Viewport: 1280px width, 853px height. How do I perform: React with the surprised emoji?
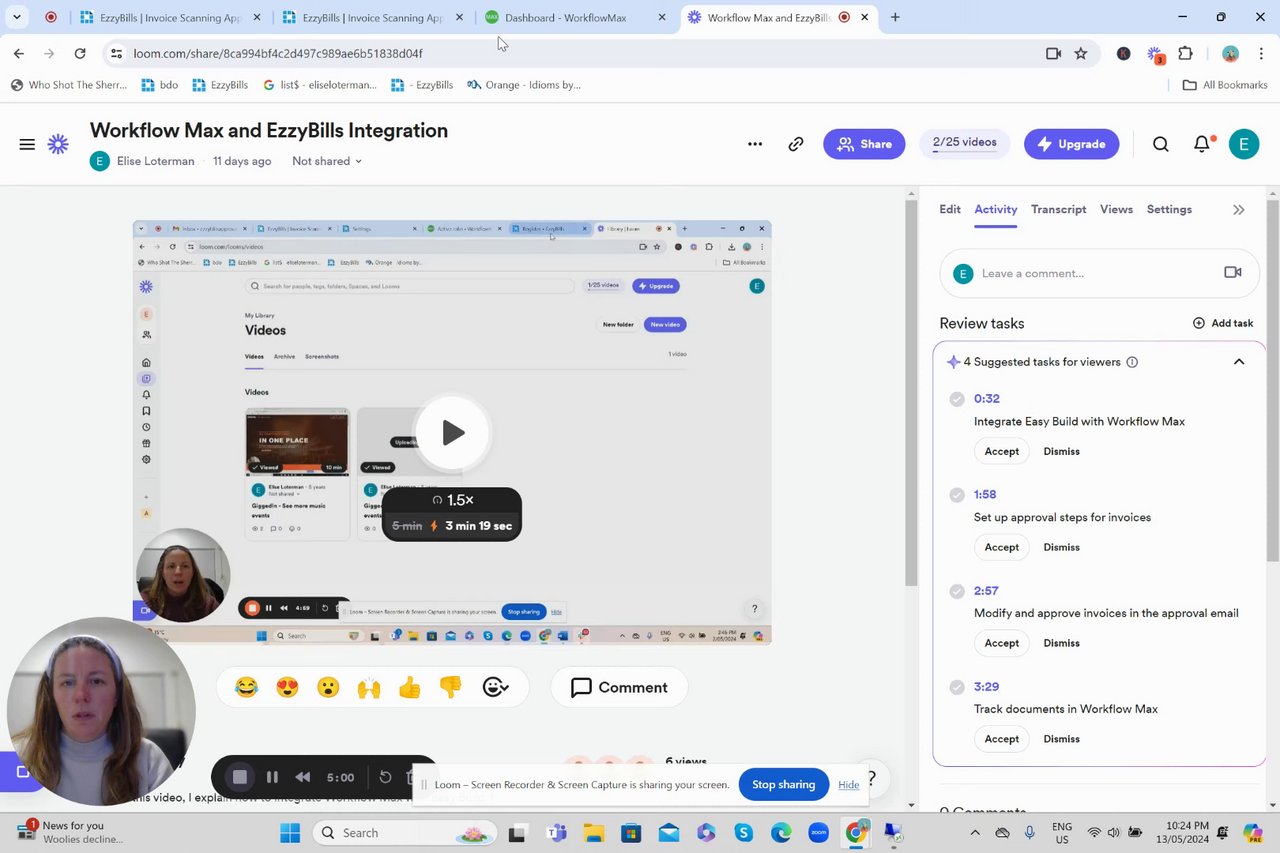tap(328, 687)
